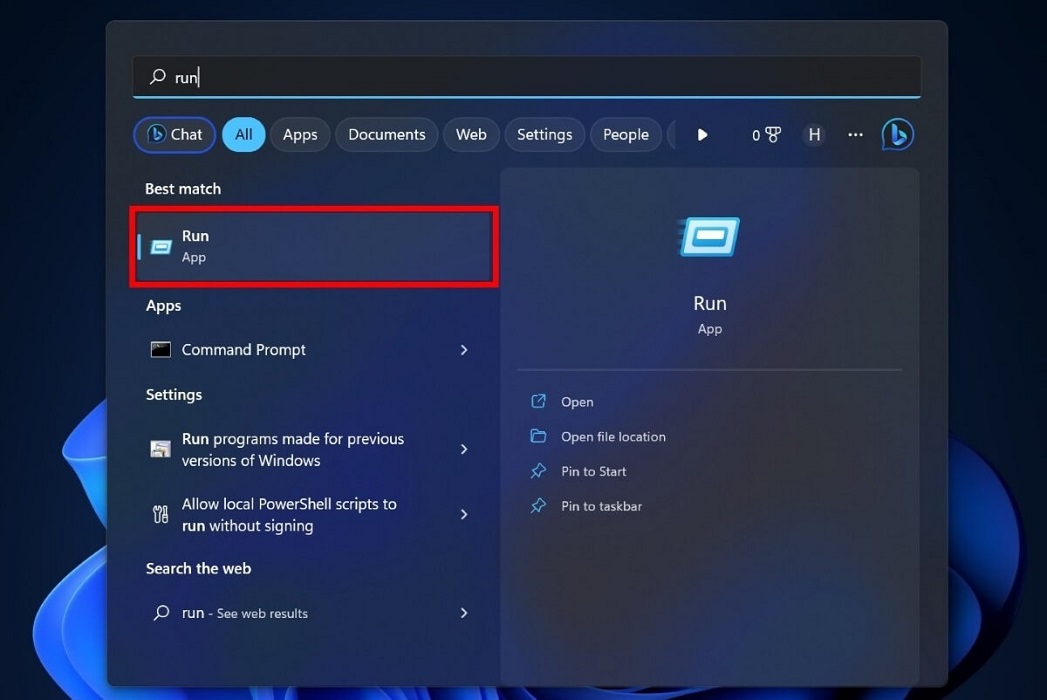Image resolution: width=1047 pixels, height=700 pixels.
Task: Select the People search filter
Action: point(625,134)
